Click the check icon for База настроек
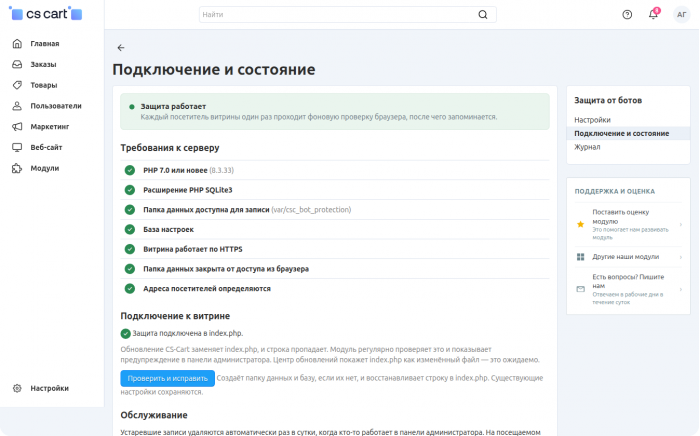This screenshot has height=436, width=700. tap(130, 229)
